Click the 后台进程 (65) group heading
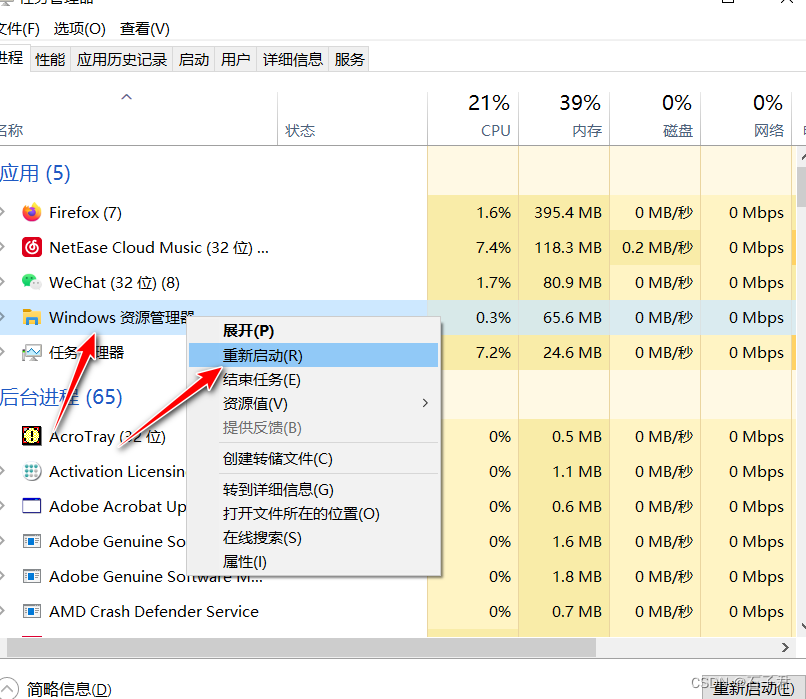Screen dimensions: 806x699 (61, 397)
